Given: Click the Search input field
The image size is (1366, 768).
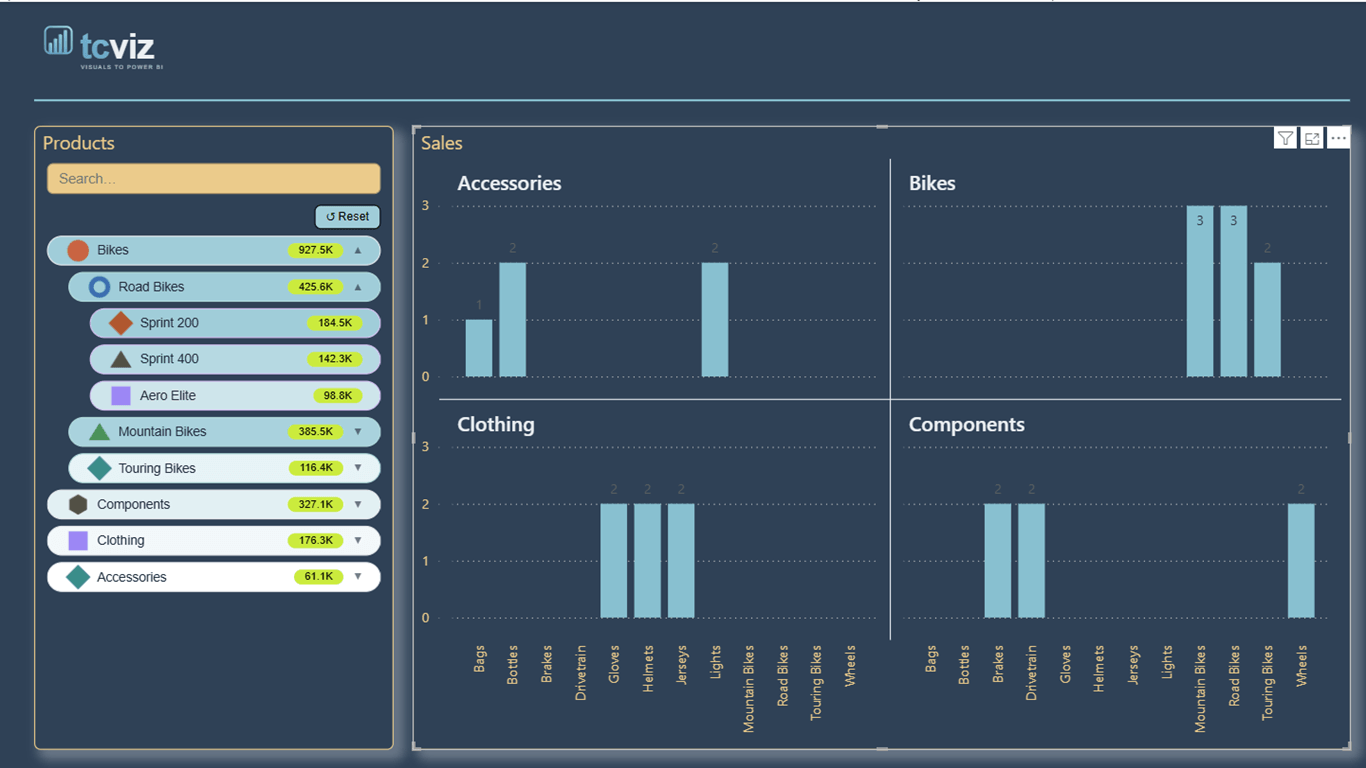Looking at the screenshot, I should pos(214,179).
